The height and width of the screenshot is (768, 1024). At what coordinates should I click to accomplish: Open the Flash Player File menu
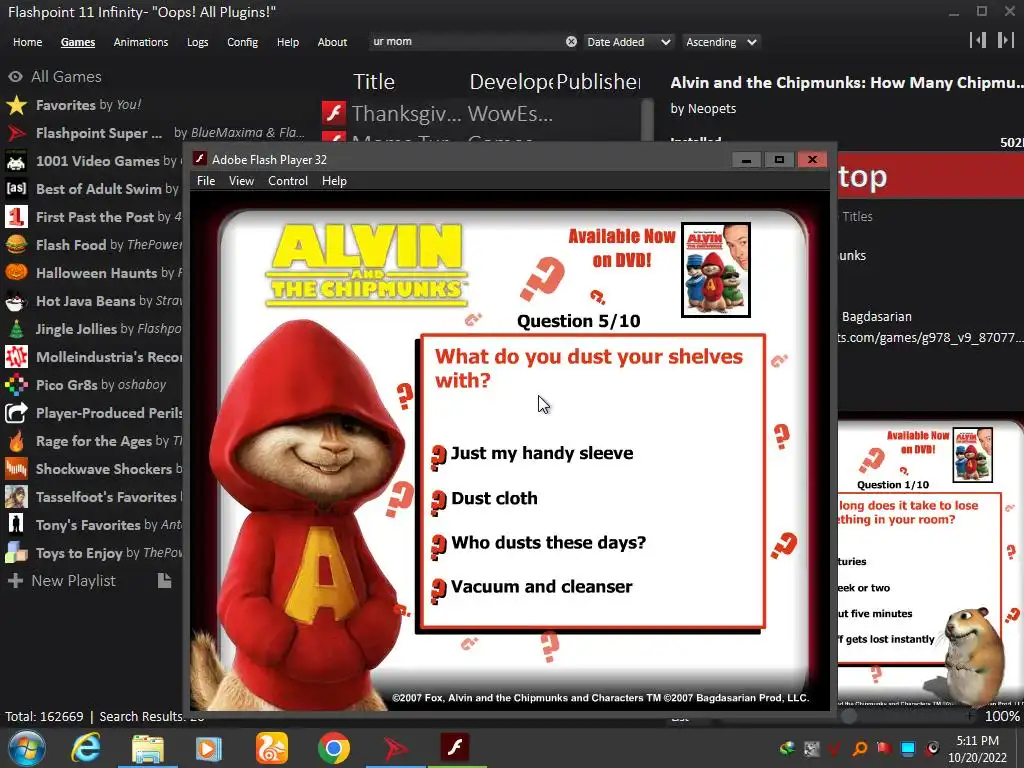(206, 181)
